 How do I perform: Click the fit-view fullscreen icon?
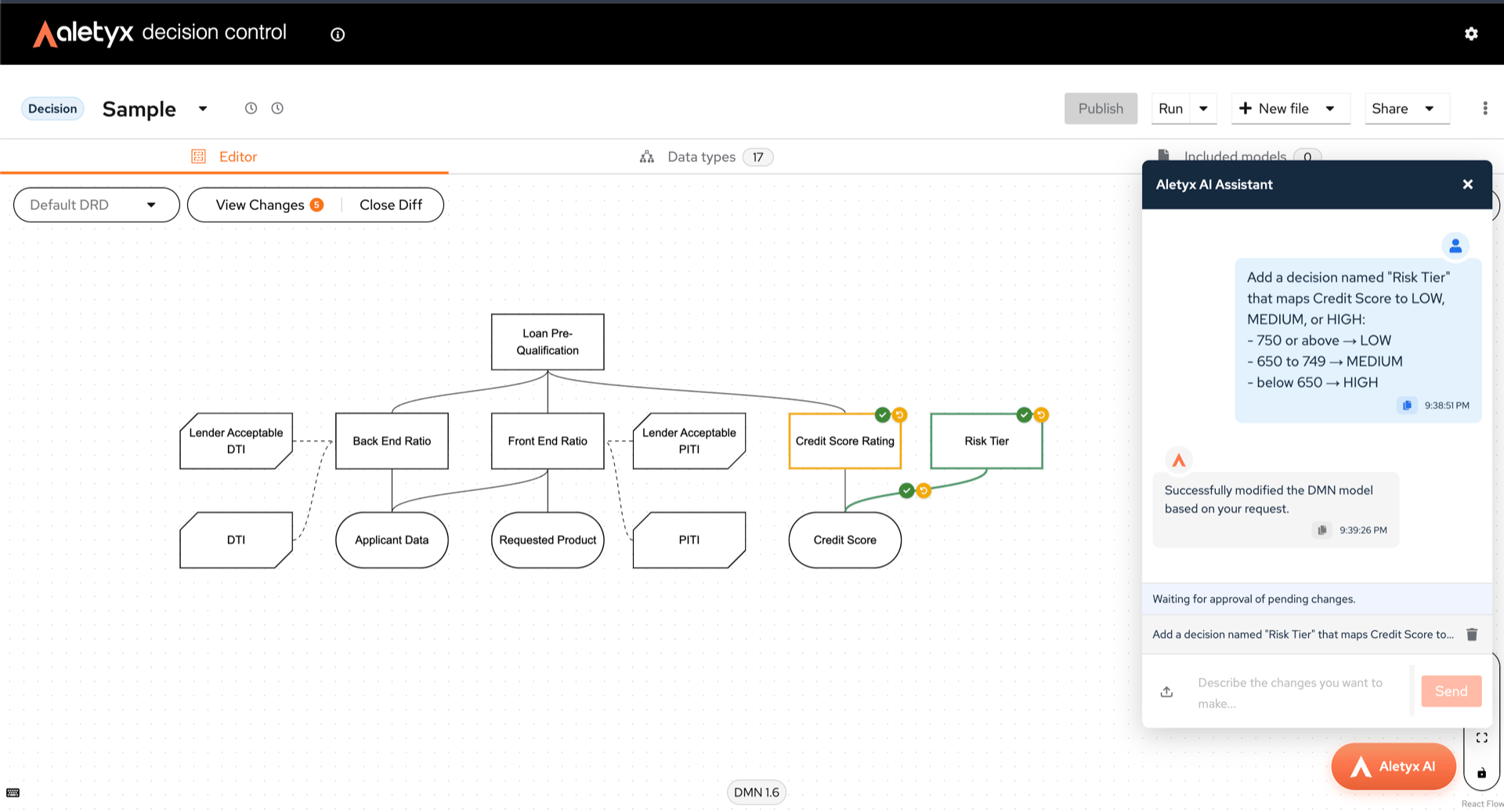tap(1481, 738)
